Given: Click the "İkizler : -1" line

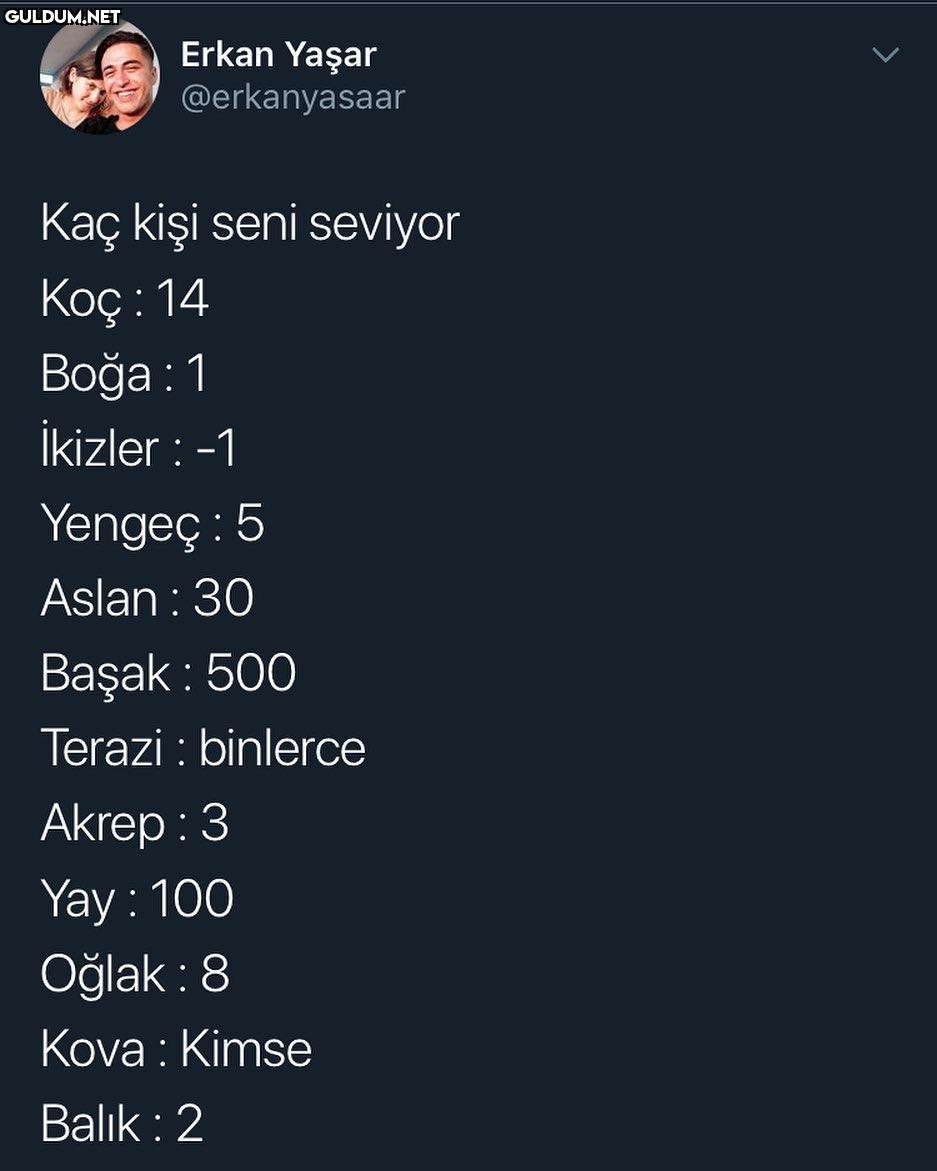Looking at the screenshot, I should coord(138,448).
